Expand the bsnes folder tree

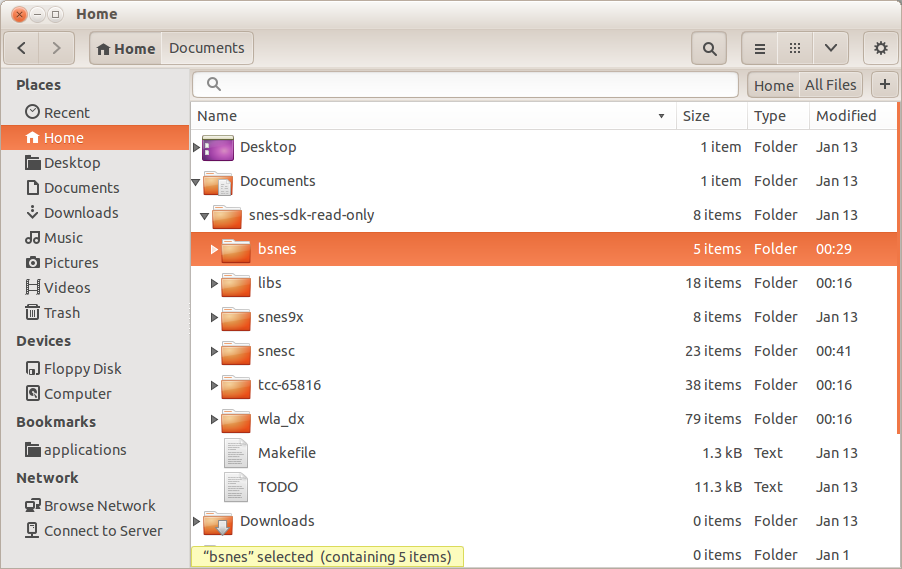pos(214,249)
